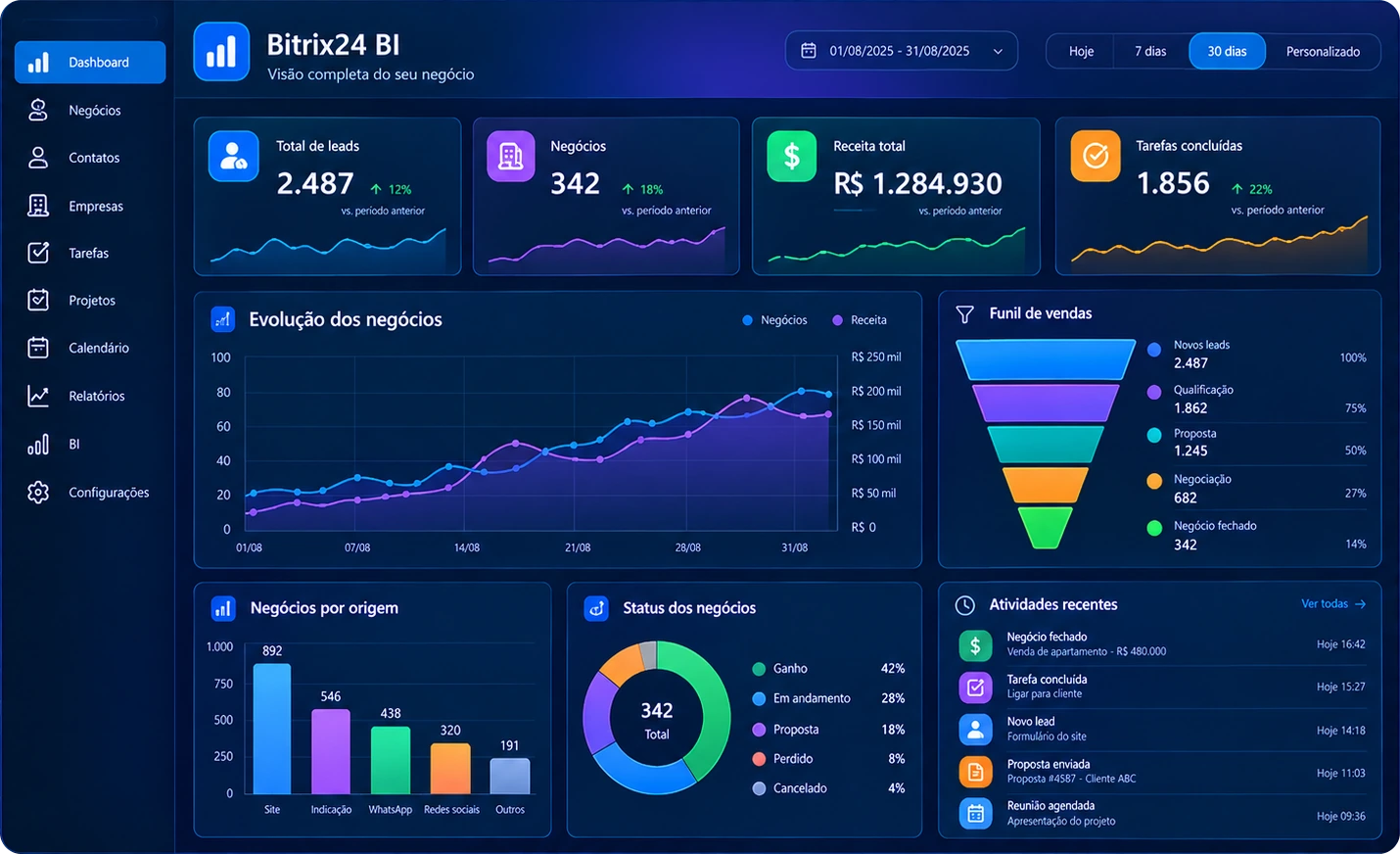Click the green dollar Receita total icon
Screen dimensions: 1400x854
coord(792,157)
